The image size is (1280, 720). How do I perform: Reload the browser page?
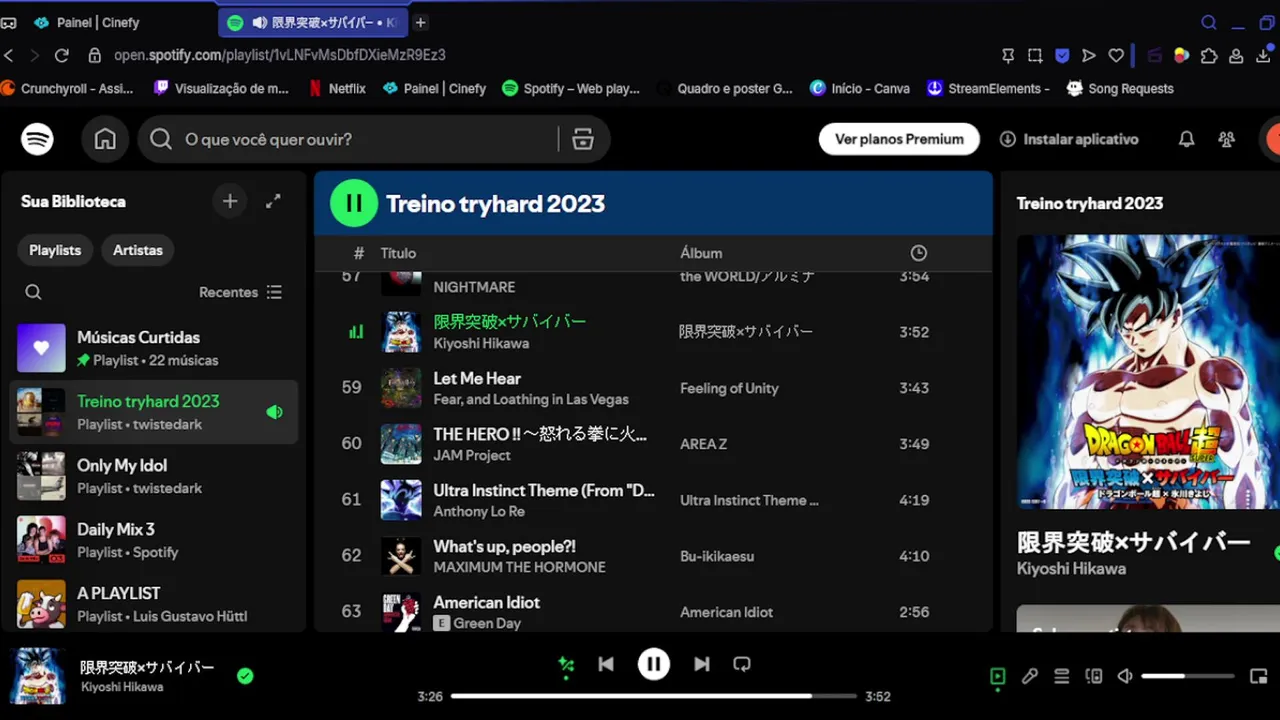coord(62,56)
